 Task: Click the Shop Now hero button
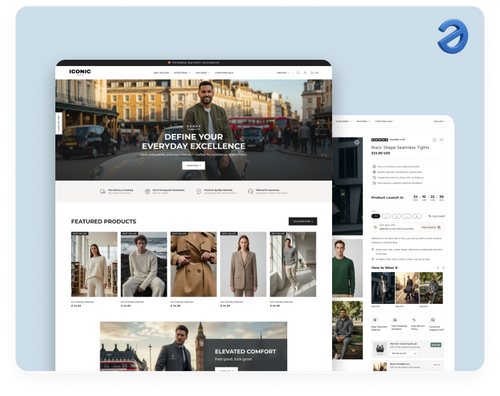click(x=194, y=165)
